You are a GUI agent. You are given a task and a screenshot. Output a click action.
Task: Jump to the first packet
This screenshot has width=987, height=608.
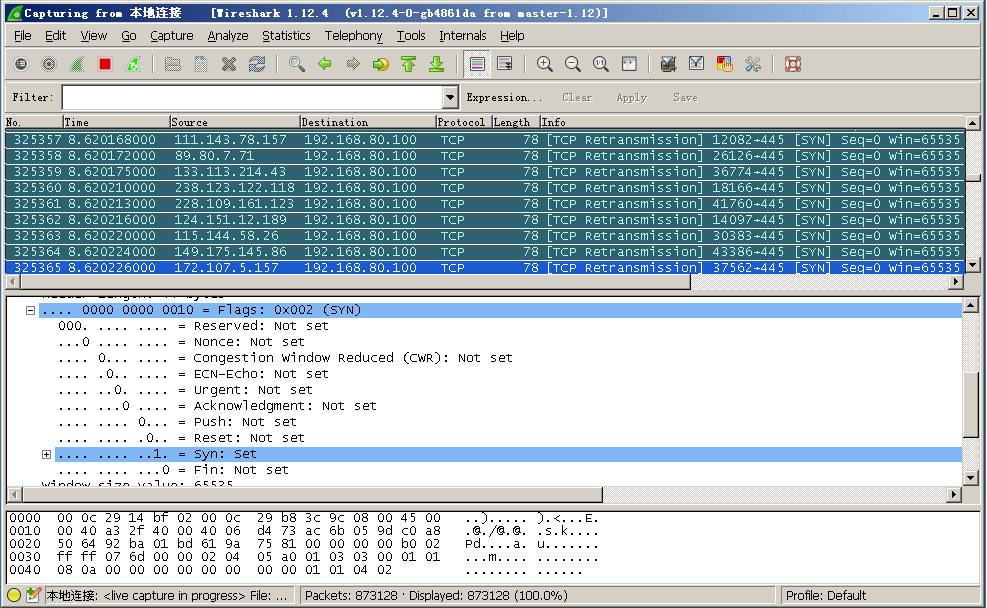408,64
